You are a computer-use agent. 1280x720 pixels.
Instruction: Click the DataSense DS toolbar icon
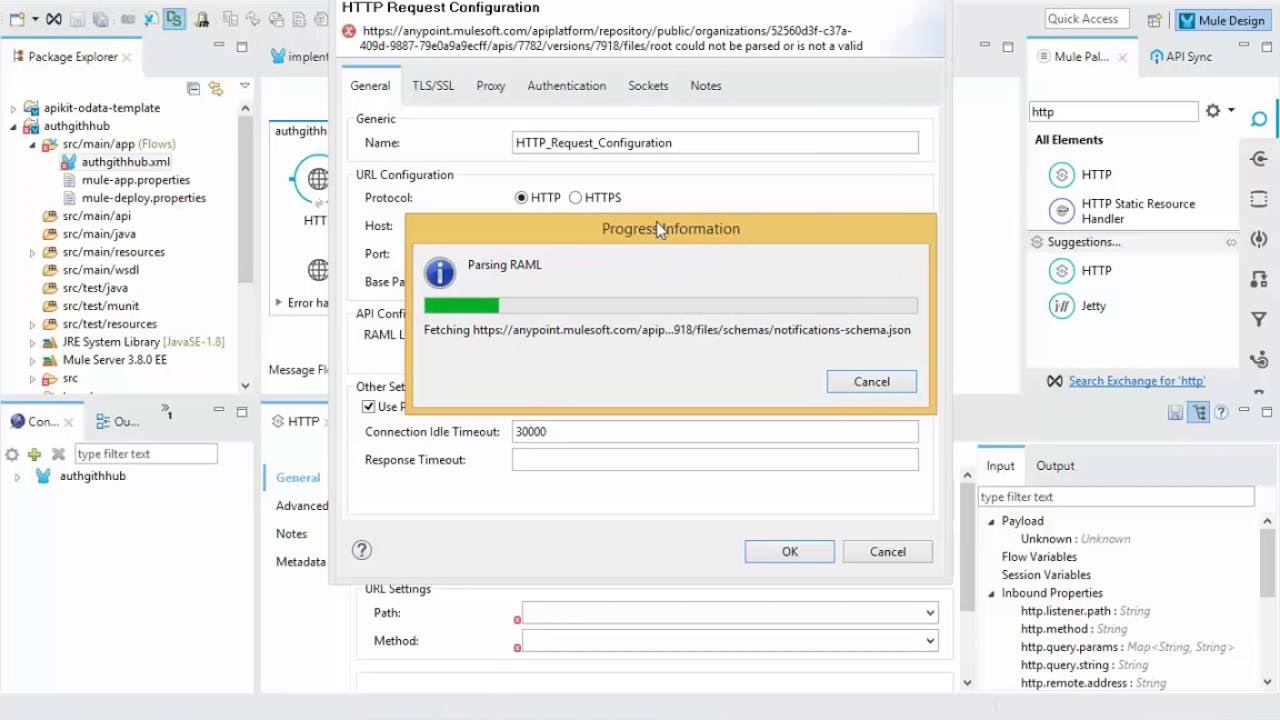click(x=175, y=19)
